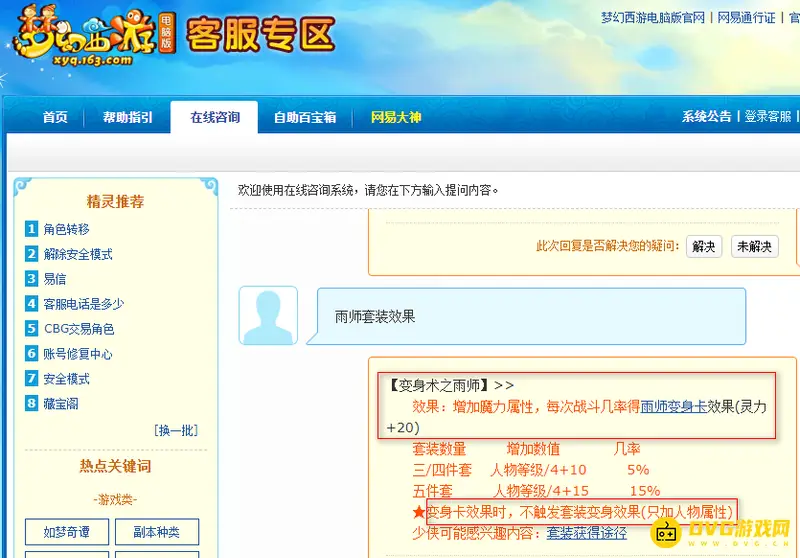Click the 精灵推荐 heading
Viewport: 800px width, 558px height.
click(115, 201)
